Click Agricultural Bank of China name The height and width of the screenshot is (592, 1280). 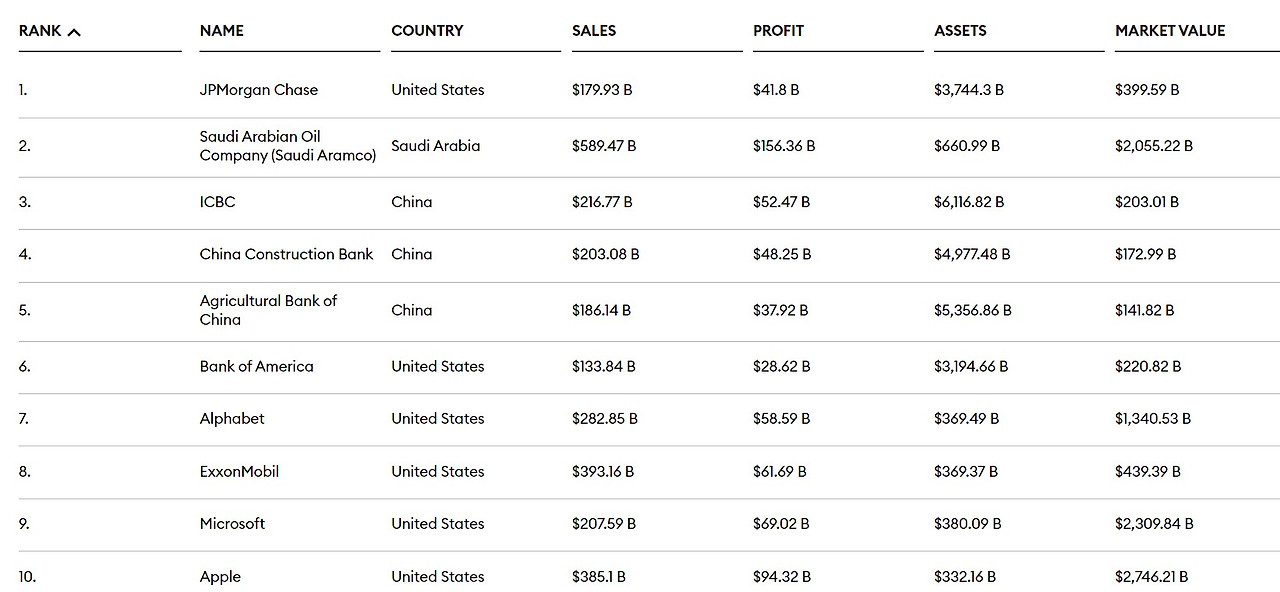coord(268,310)
